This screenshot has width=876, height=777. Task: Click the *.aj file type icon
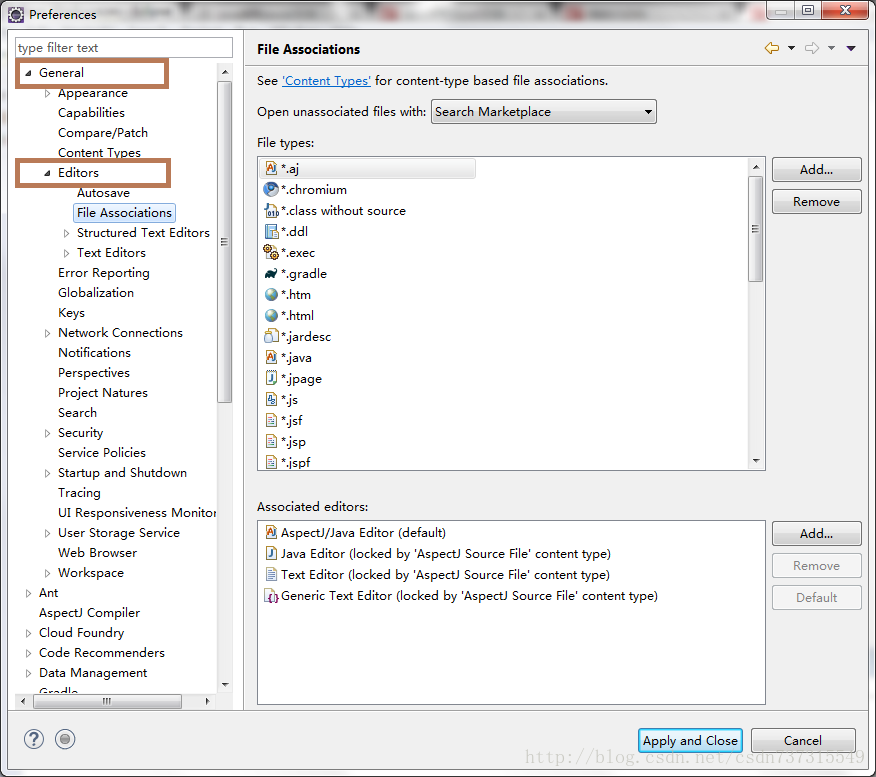pos(271,168)
